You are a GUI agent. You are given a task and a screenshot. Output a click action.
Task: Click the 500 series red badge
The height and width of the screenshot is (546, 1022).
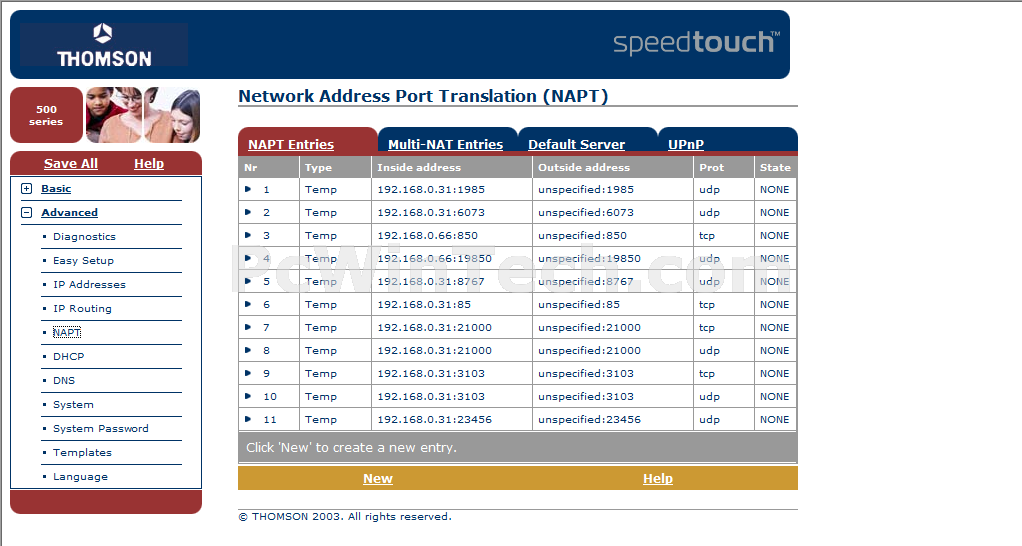[46, 115]
